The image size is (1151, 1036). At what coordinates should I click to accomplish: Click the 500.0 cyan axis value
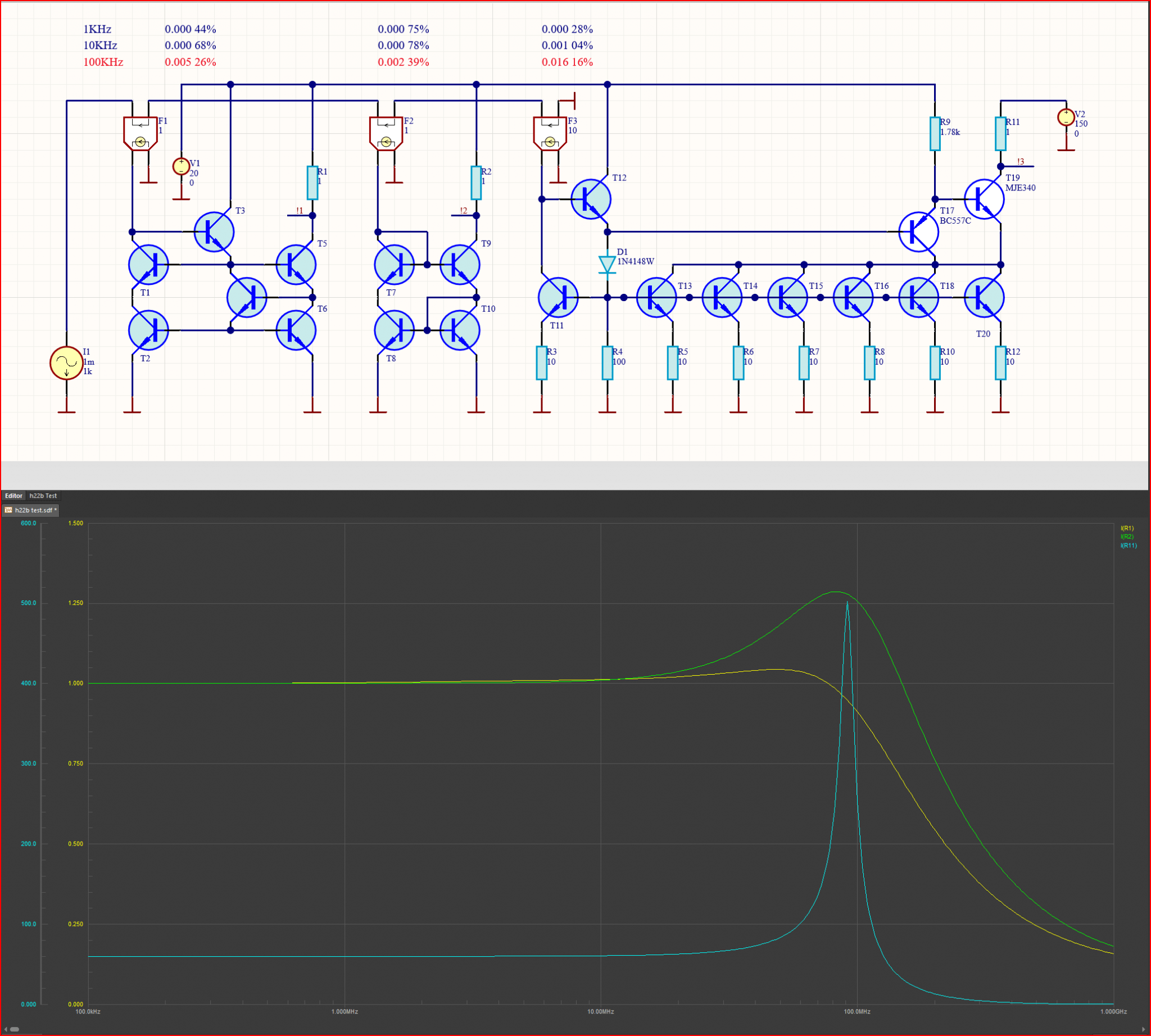click(29, 603)
